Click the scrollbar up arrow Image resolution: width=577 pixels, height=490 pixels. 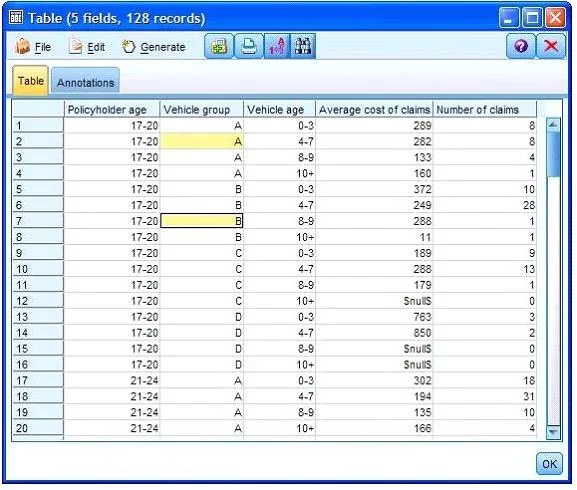click(553, 125)
